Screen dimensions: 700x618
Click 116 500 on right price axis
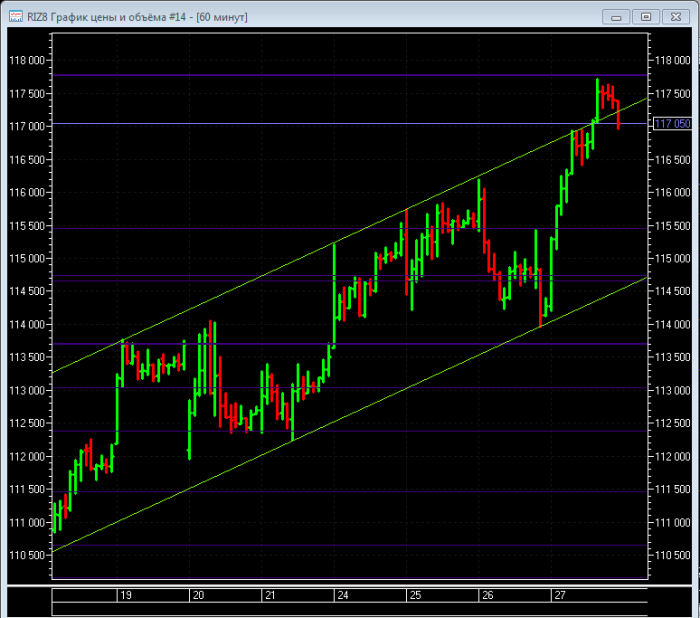pyautogui.click(x=672, y=159)
